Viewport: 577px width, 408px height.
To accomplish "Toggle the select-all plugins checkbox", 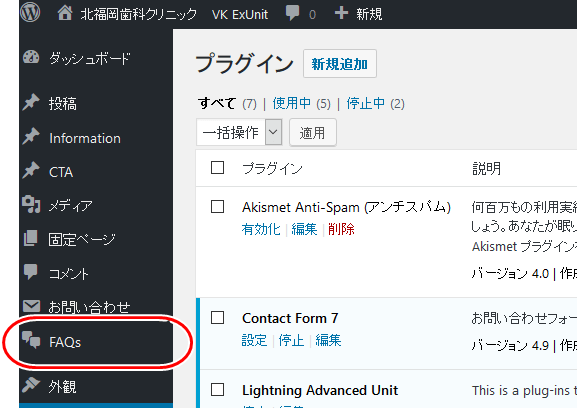I will point(217,167).
